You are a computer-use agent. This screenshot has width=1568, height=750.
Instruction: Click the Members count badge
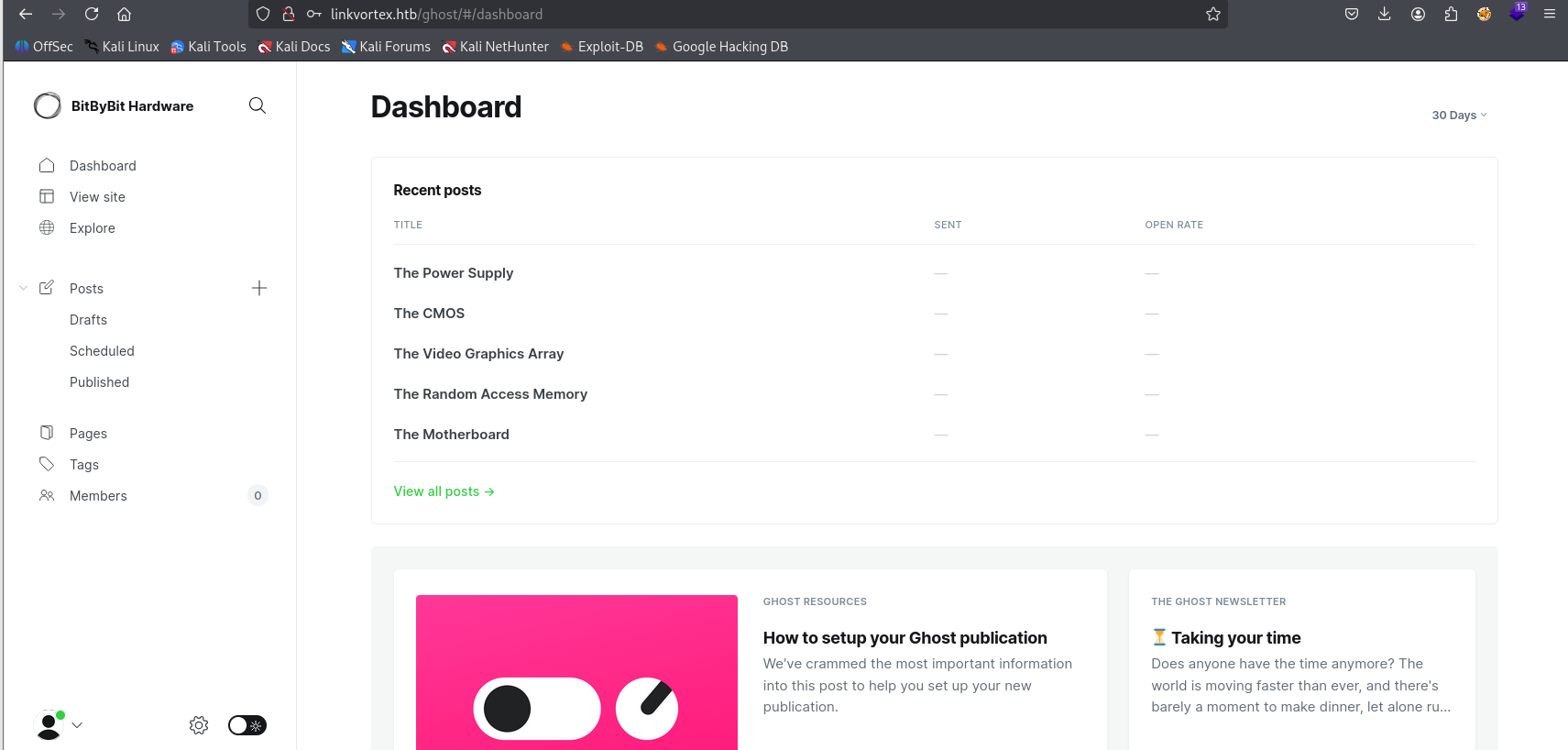pos(258,496)
